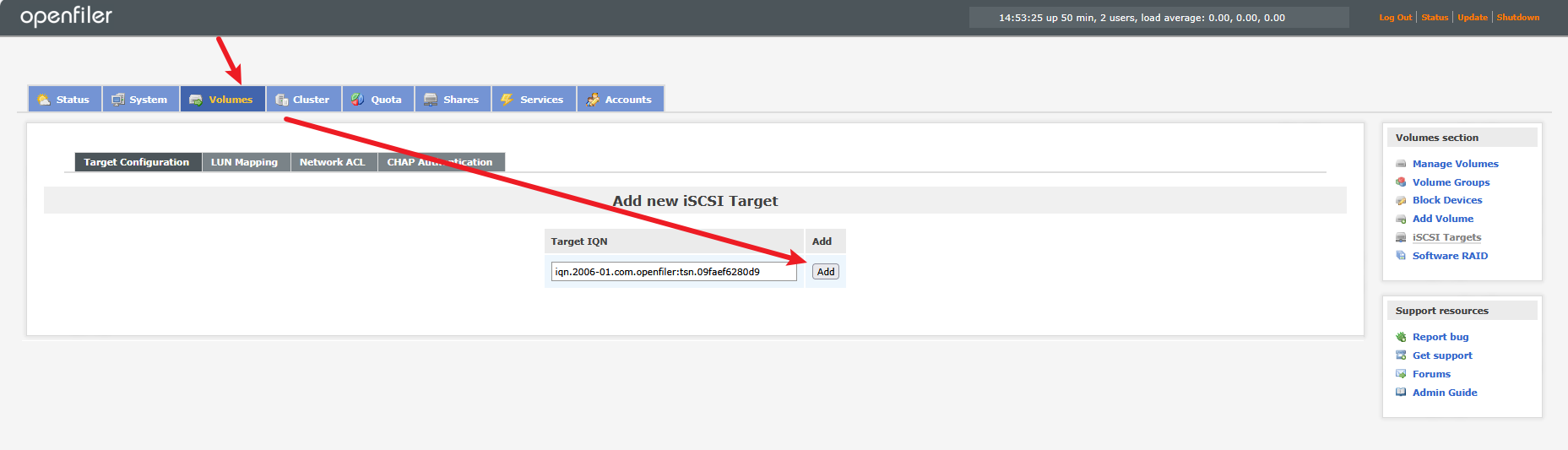Open the Status main tab
This screenshot has height=450, width=1568.
[x=65, y=99]
